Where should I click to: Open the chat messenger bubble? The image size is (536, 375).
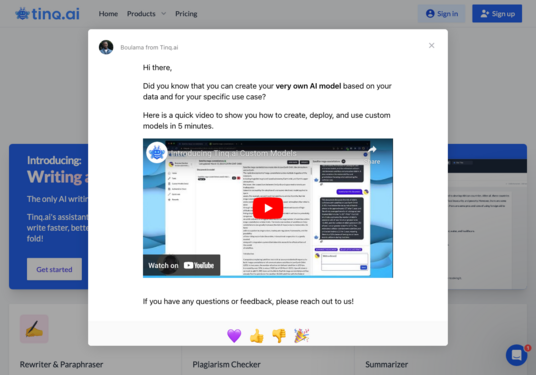[x=517, y=355]
